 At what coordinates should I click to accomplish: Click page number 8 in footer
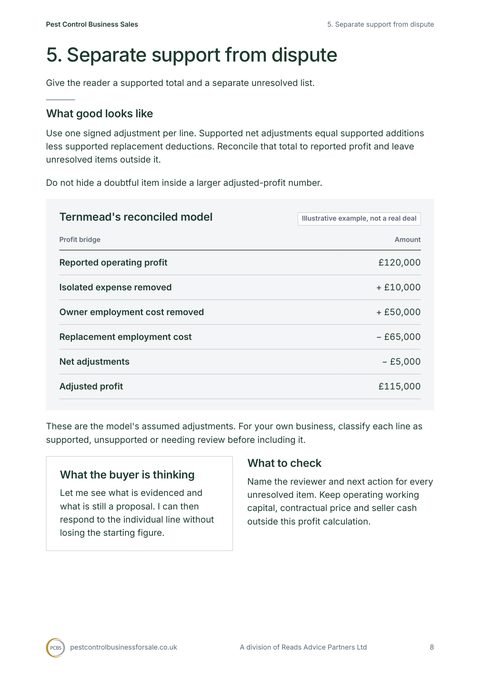[431, 647]
